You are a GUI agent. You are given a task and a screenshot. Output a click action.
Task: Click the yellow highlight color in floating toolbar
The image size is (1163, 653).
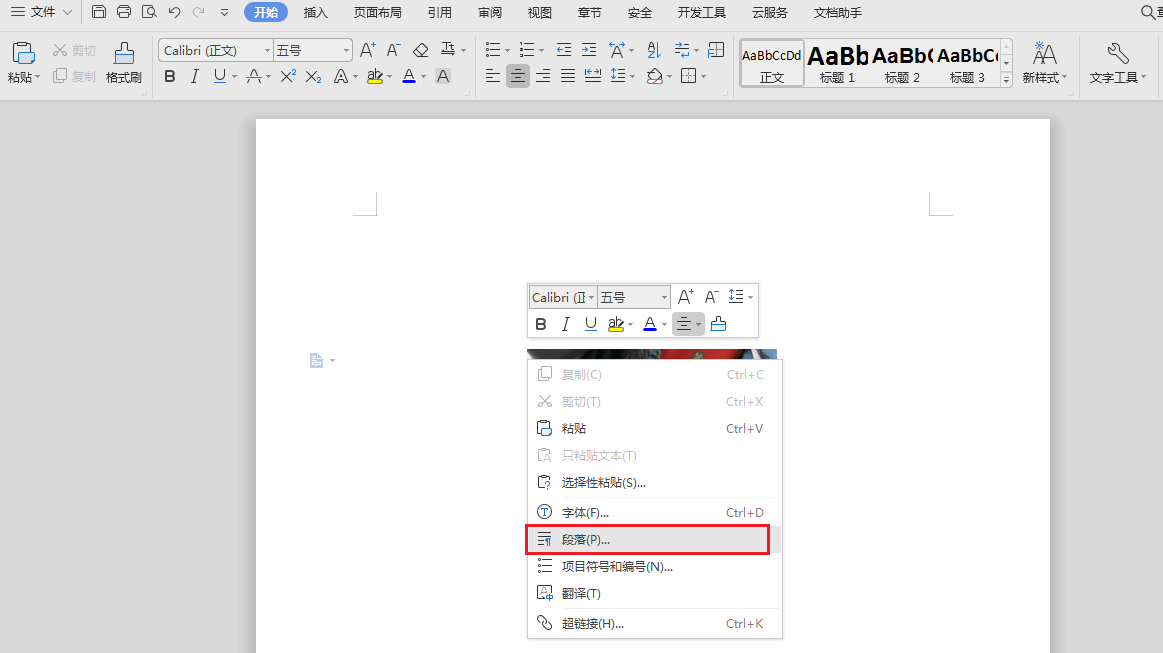pyautogui.click(x=616, y=324)
